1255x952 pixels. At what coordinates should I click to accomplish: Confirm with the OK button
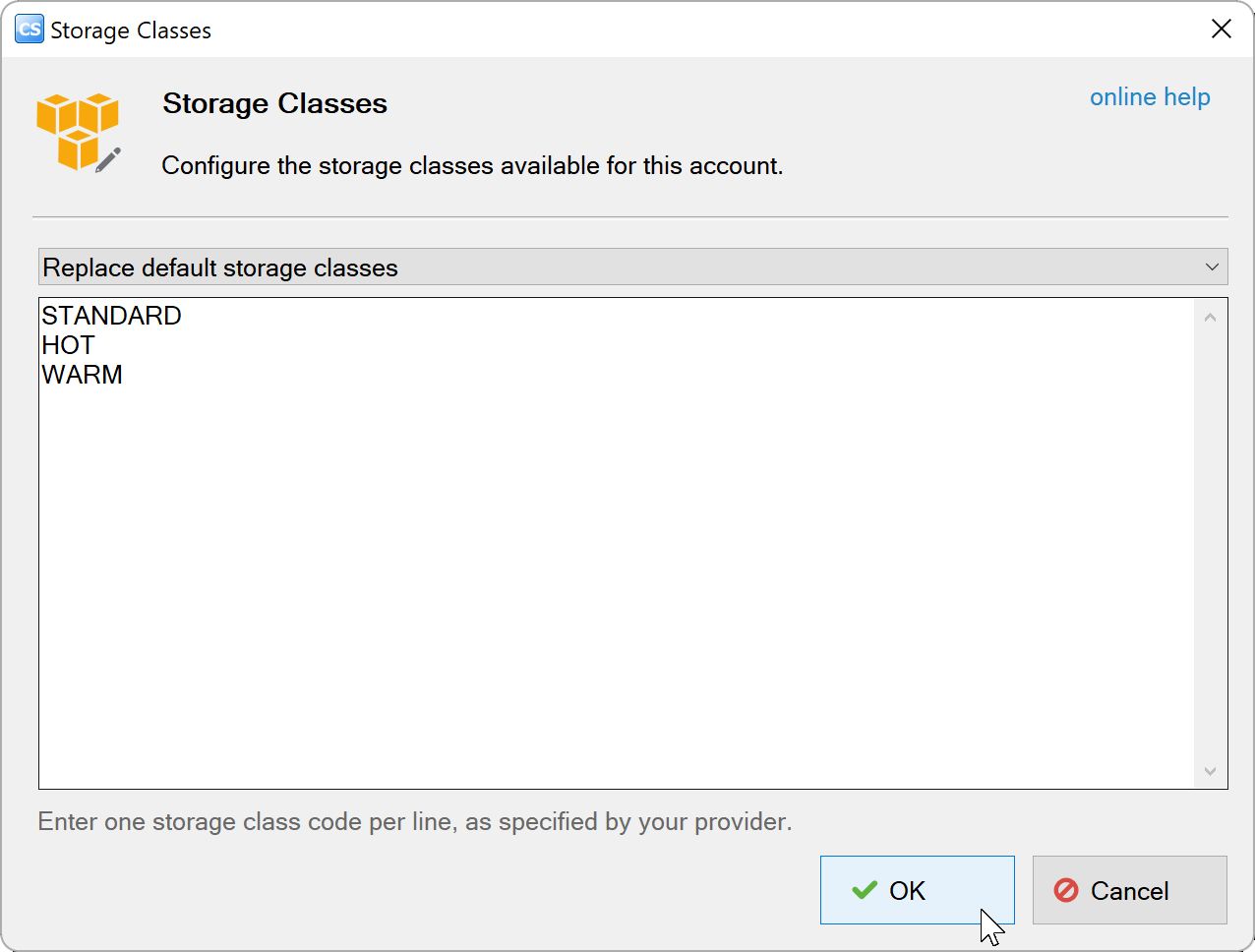tap(917, 890)
